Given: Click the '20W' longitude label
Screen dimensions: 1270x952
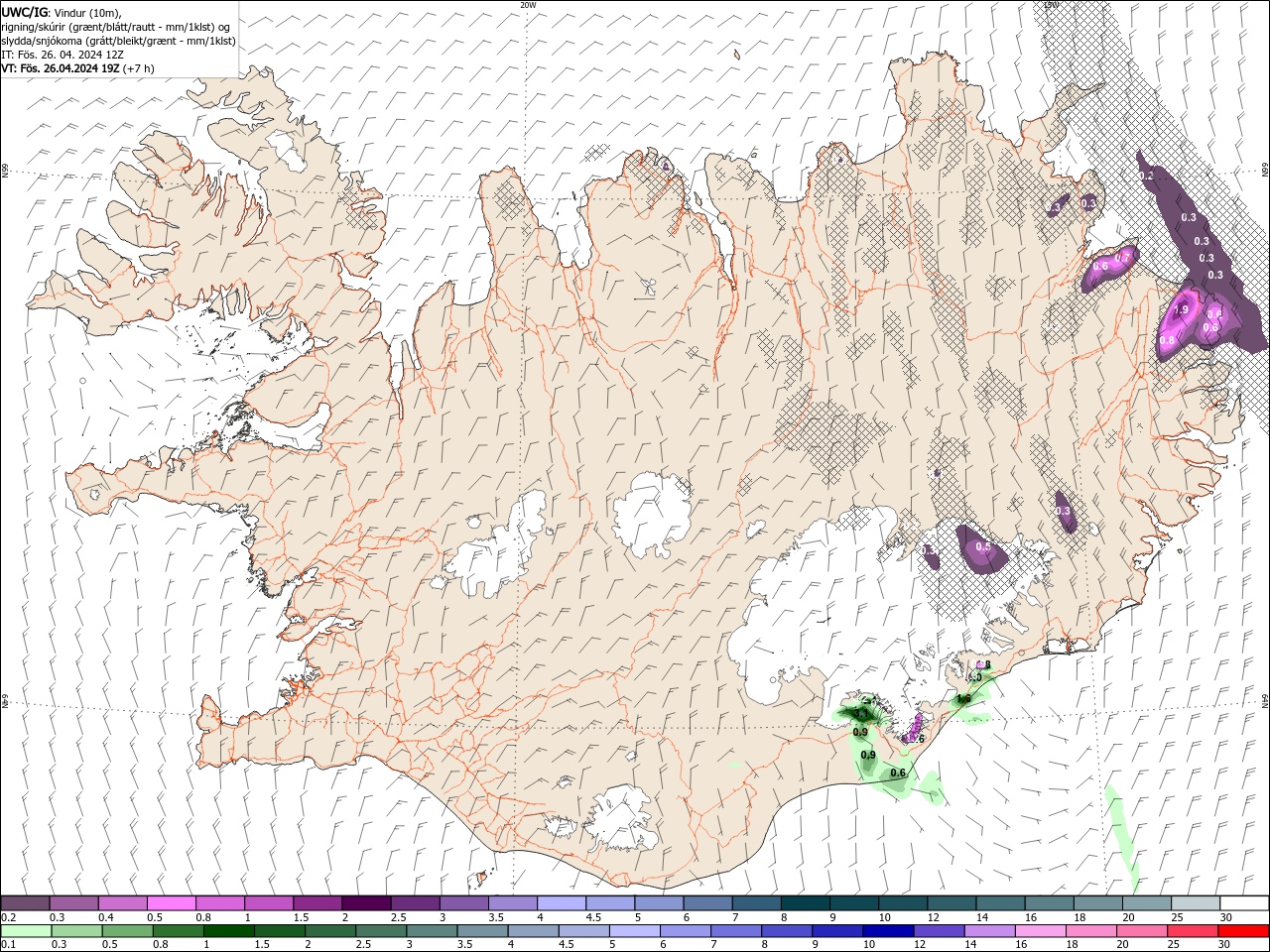Looking at the screenshot, I should (528, 5).
